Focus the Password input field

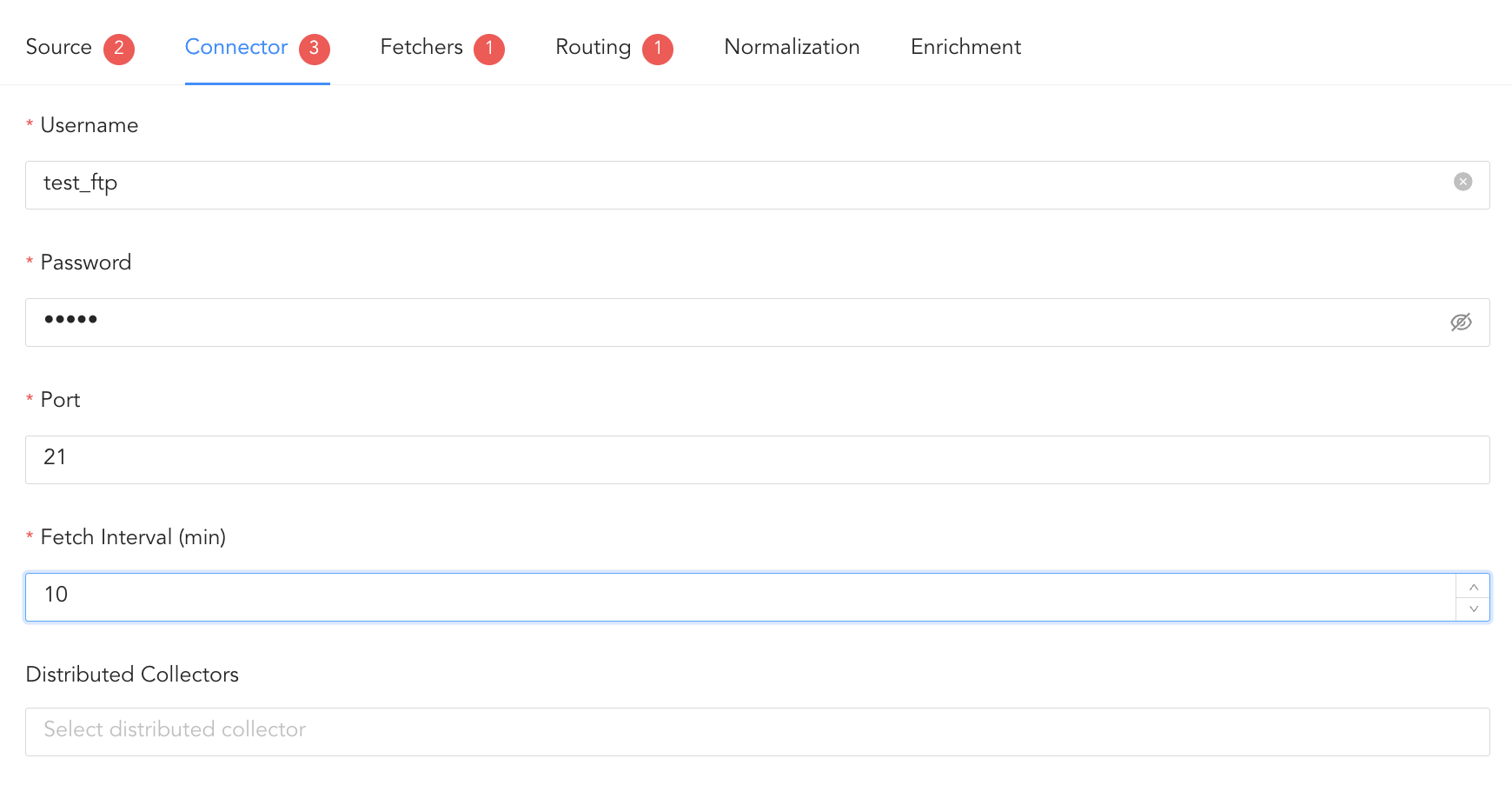click(739, 323)
